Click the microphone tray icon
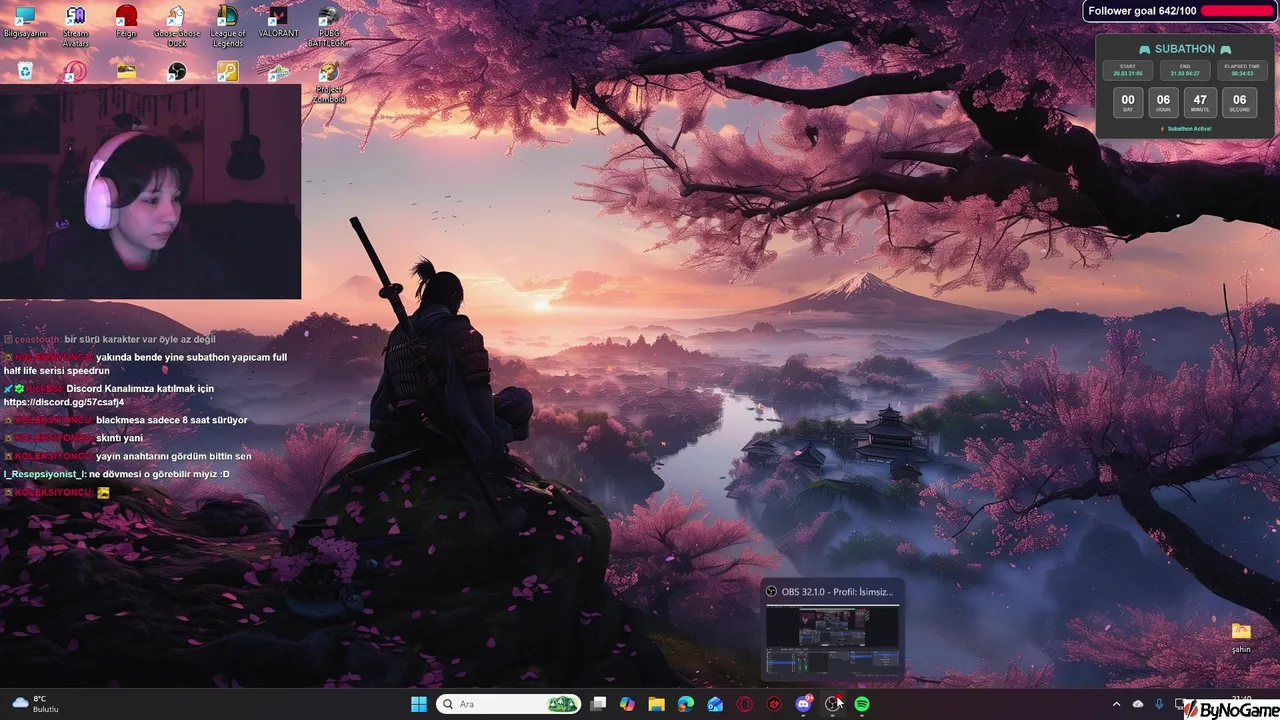The height and width of the screenshot is (720, 1280). pos(1159,704)
